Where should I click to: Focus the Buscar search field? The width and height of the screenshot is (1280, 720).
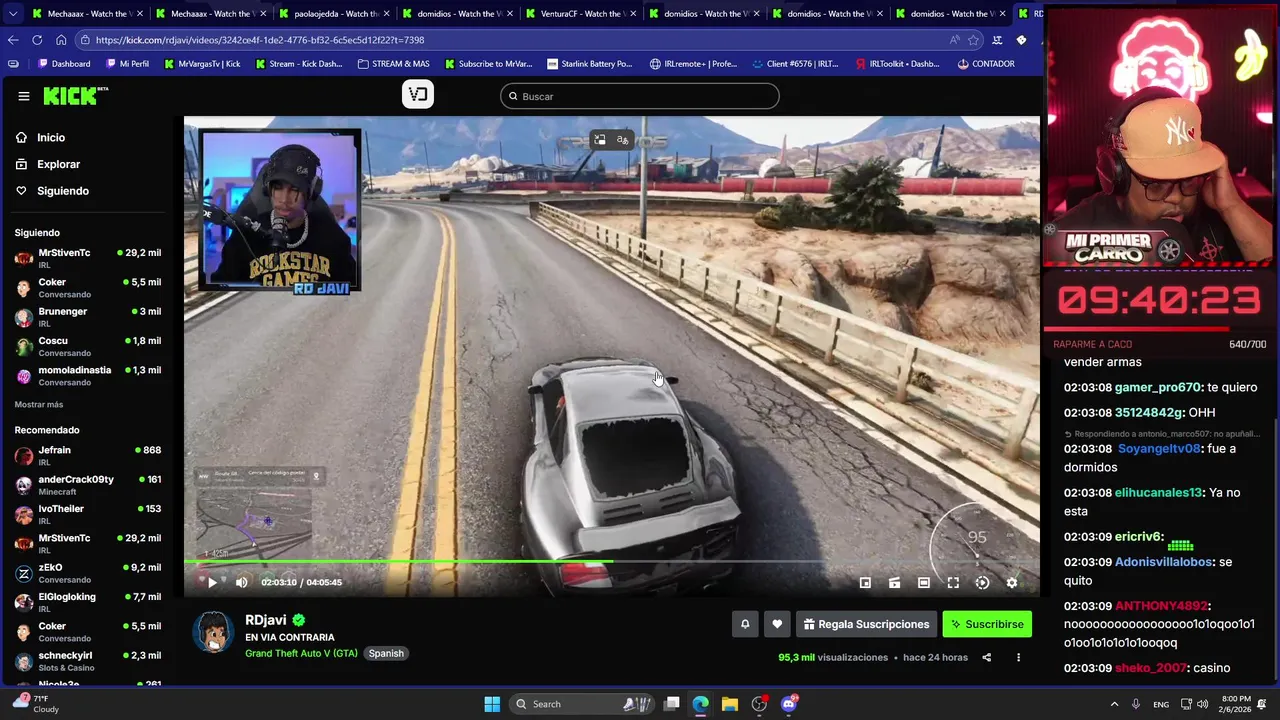click(x=640, y=96)
